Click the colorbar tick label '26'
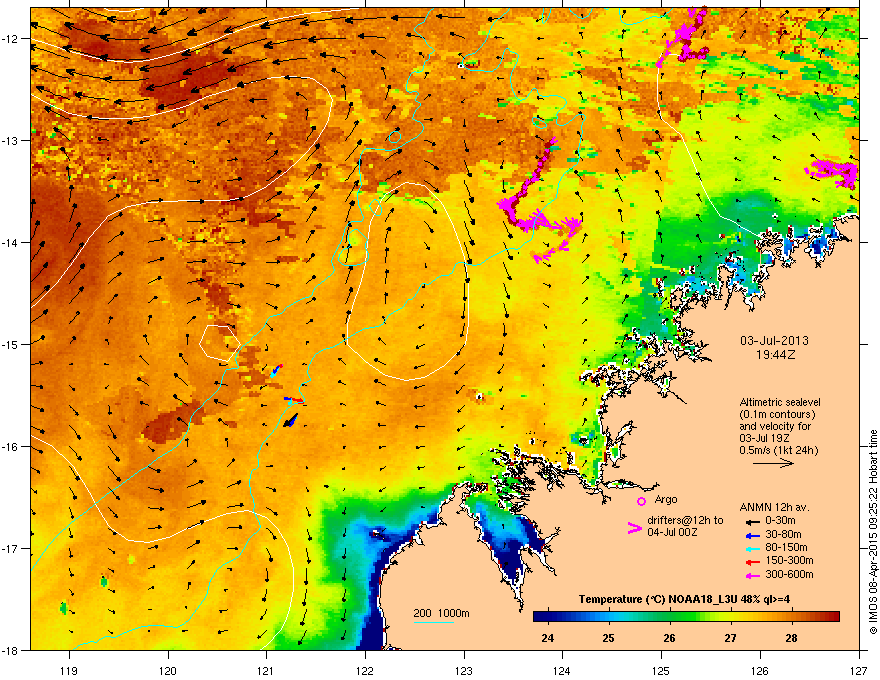 coord(669,638)
